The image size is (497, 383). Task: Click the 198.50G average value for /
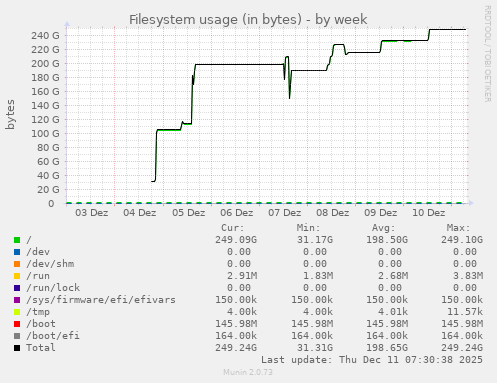387,240
